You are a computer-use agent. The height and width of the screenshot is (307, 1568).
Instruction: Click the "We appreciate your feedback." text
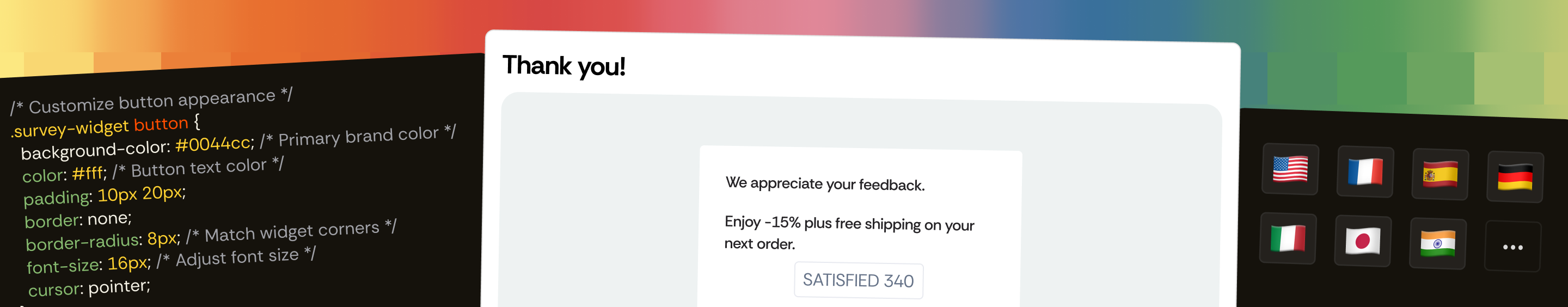point(825,183)
